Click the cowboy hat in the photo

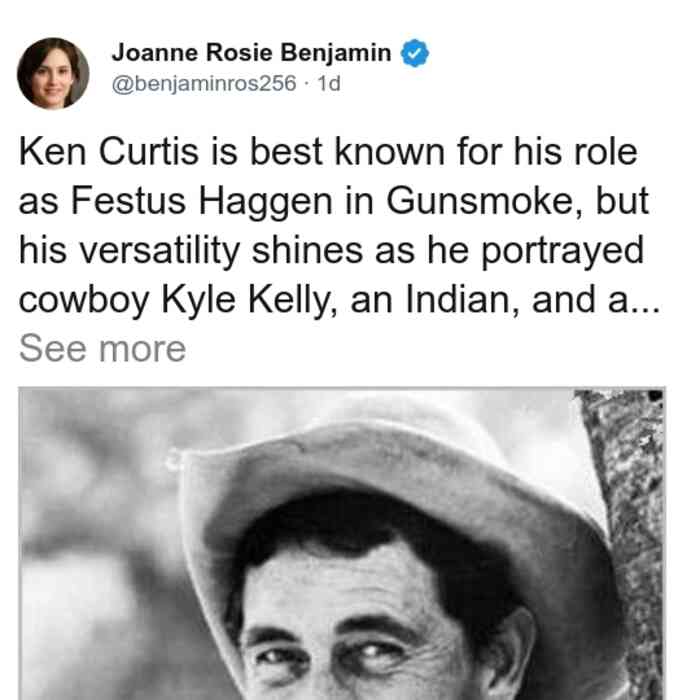point(393,491)
